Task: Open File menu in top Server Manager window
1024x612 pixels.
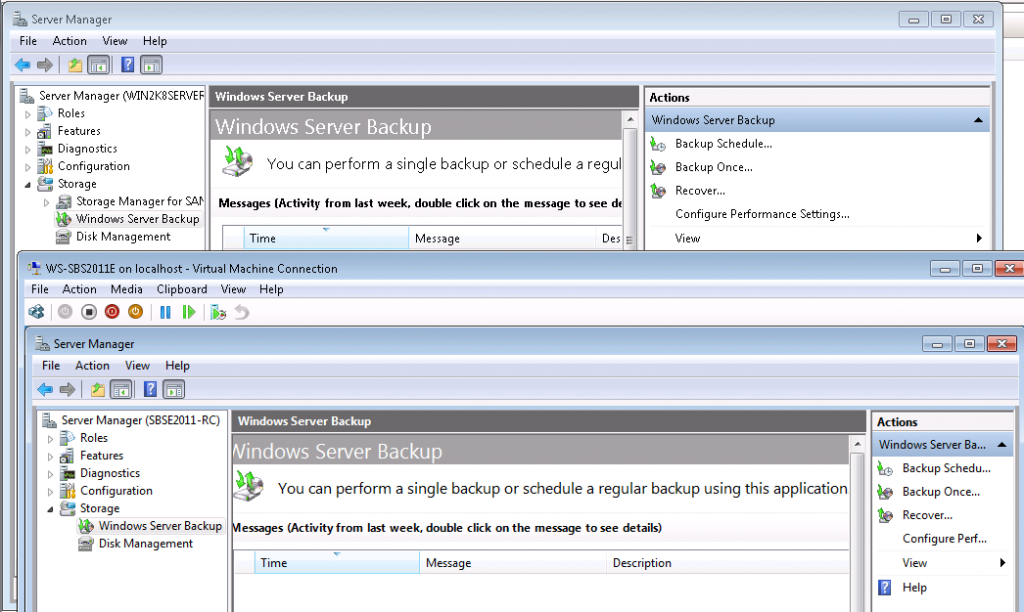Action: point(28,40)
